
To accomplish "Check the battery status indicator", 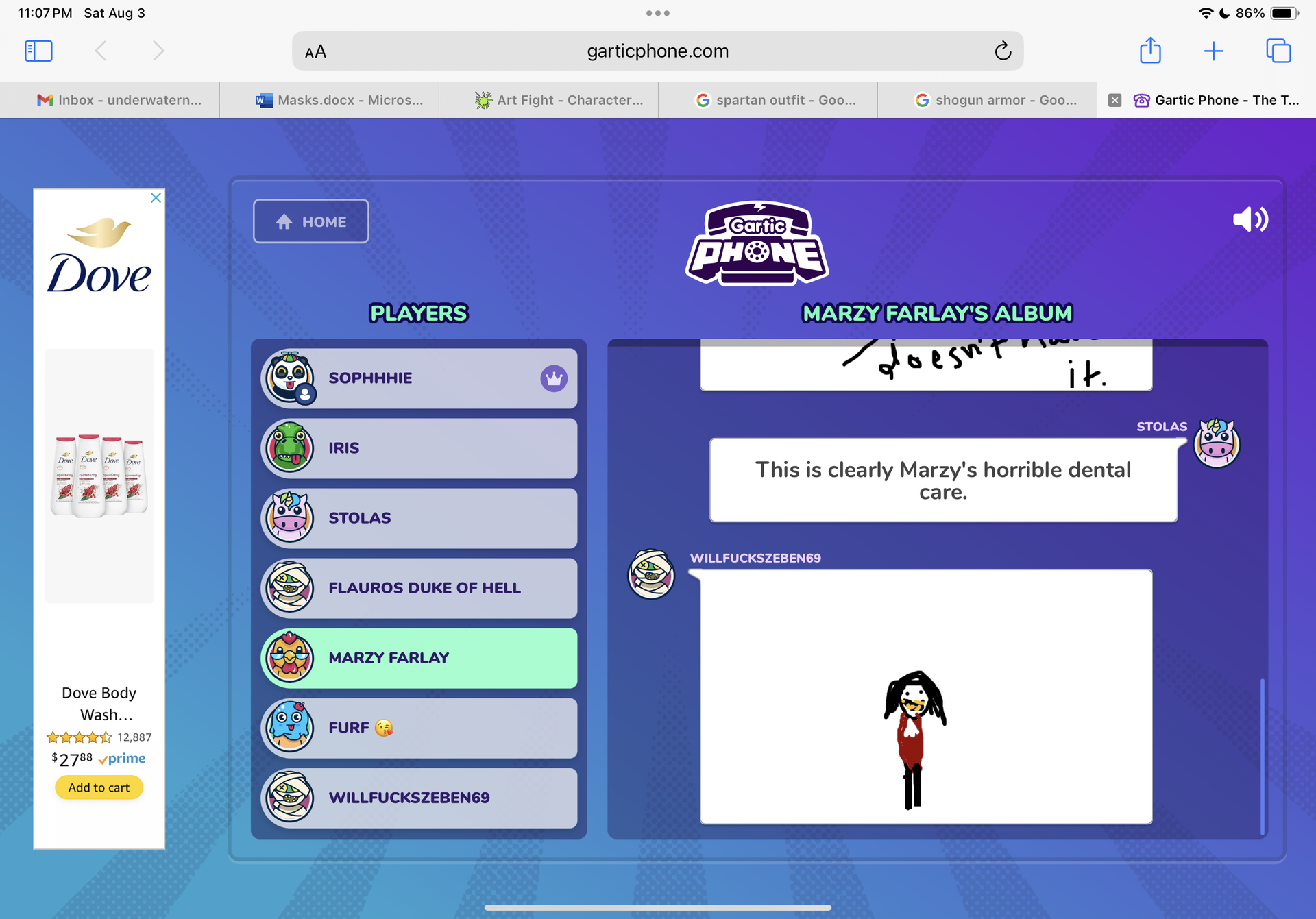I will 1284,13.
